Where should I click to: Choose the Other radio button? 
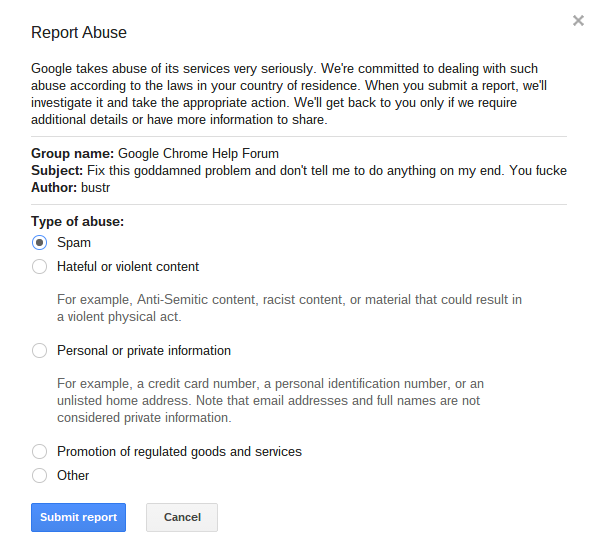pos(39,476)
